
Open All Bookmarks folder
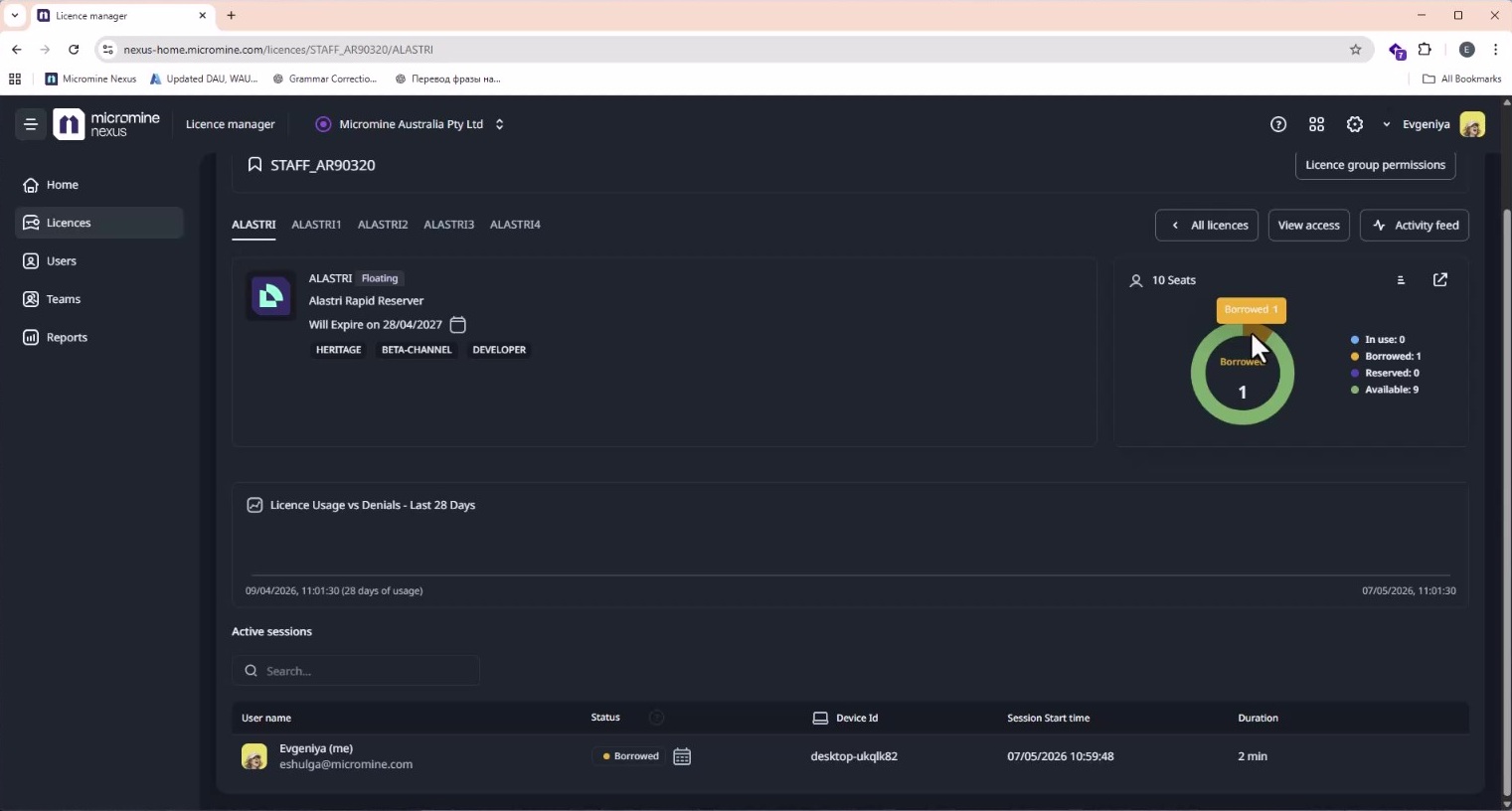pos(1461,79)
